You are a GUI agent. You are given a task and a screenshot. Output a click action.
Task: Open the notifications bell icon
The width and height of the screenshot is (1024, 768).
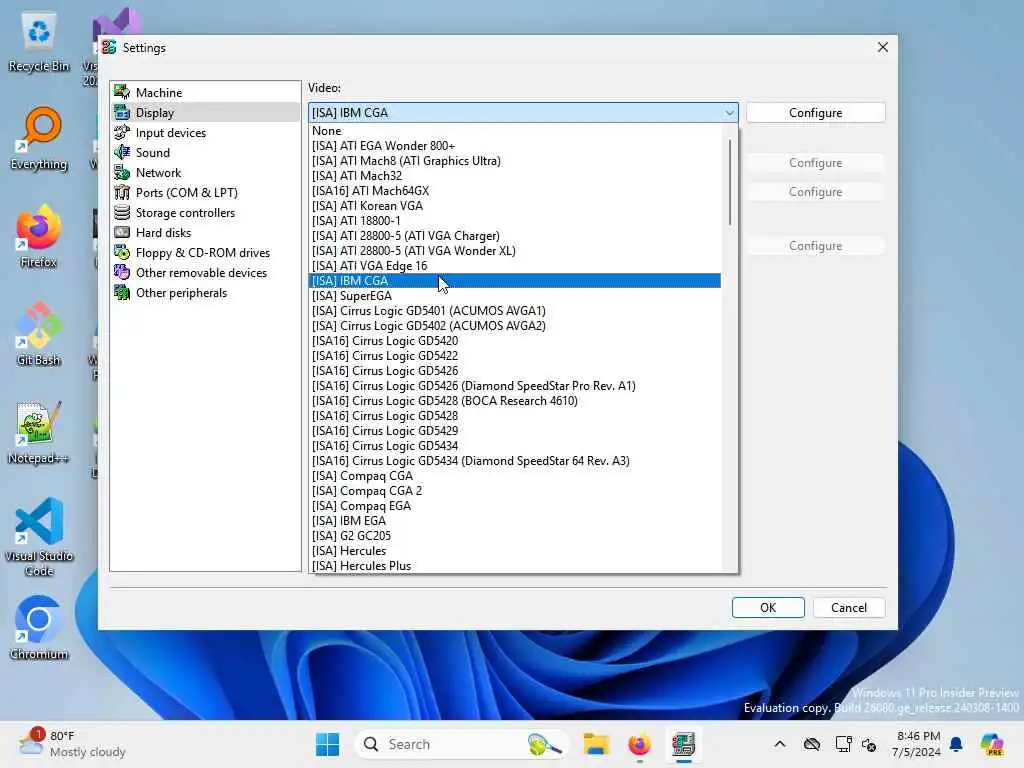click(x=956, y=744)
